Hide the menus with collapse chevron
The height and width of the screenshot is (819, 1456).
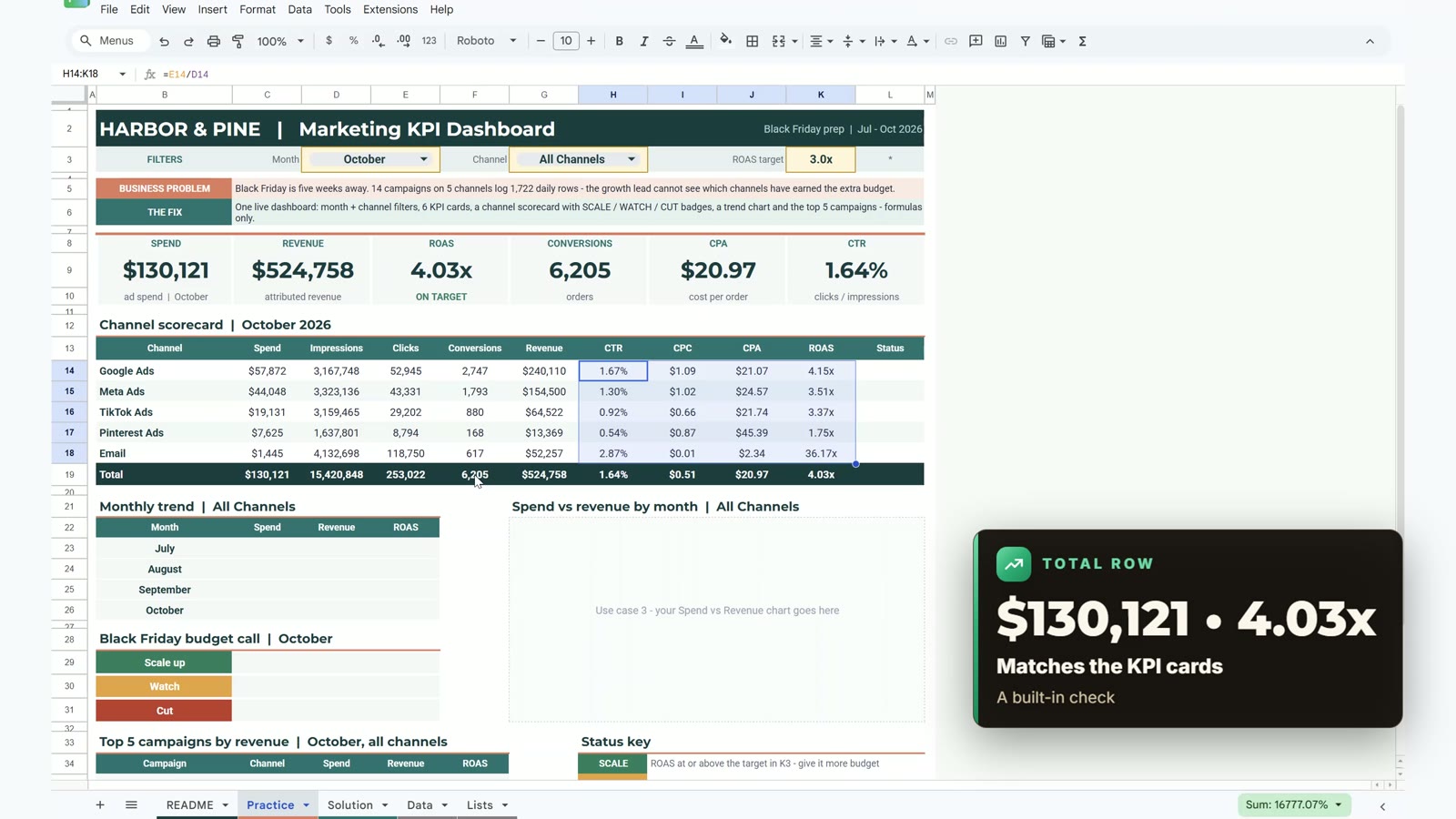tap(1370, 41)
